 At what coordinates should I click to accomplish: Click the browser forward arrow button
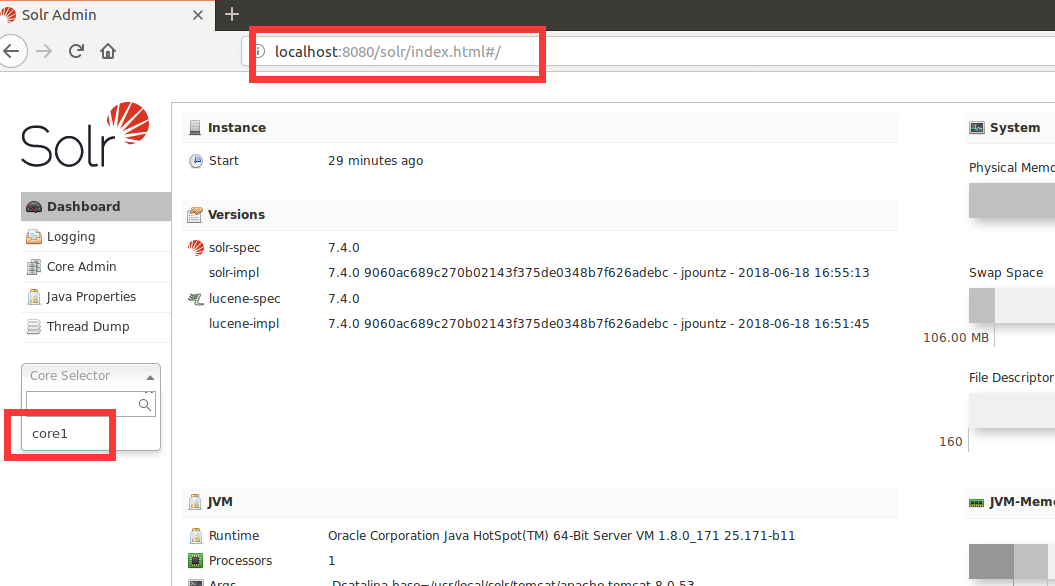click(x=44, y=51)
